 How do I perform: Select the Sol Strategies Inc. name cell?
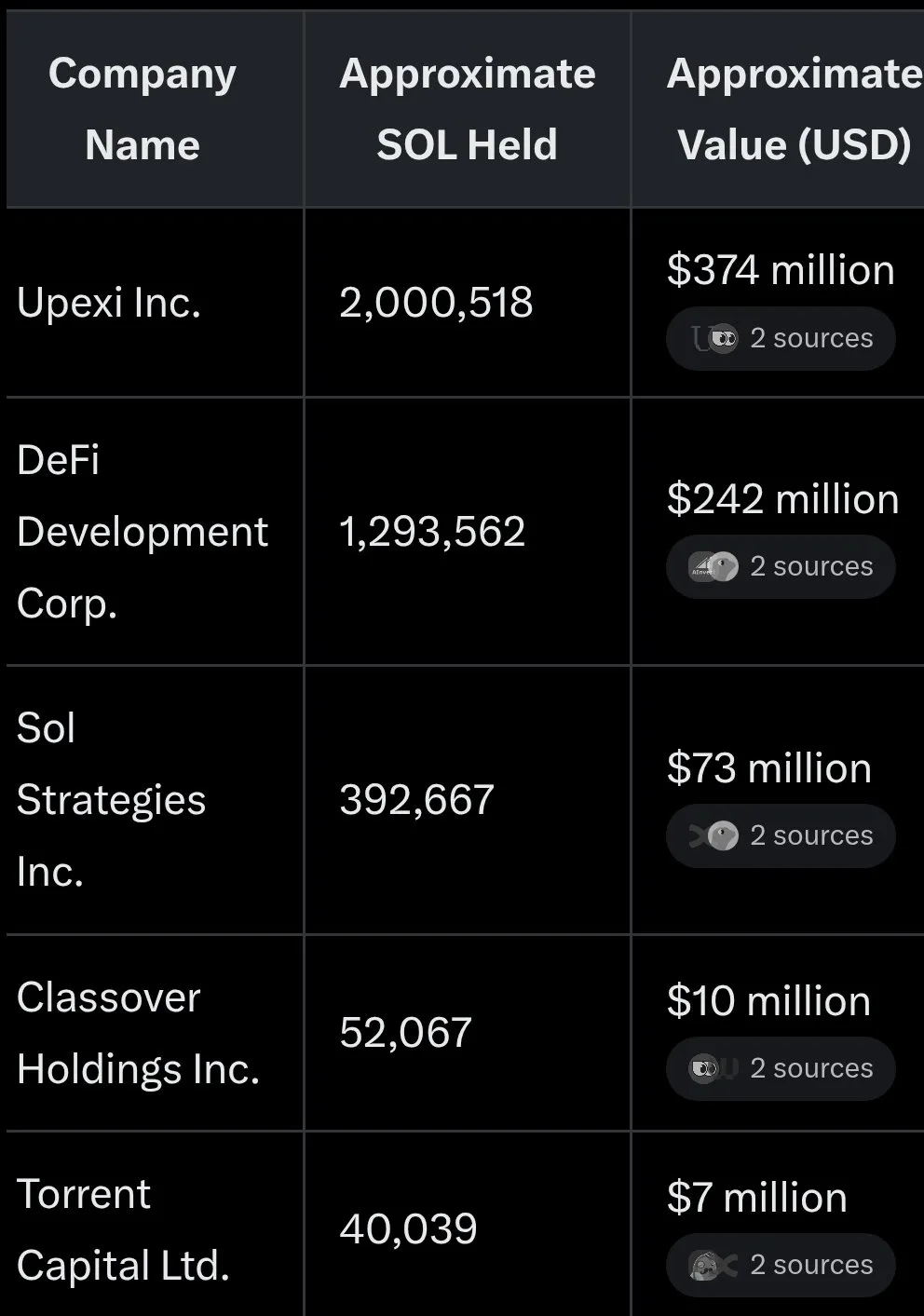[x=111, y=800]
